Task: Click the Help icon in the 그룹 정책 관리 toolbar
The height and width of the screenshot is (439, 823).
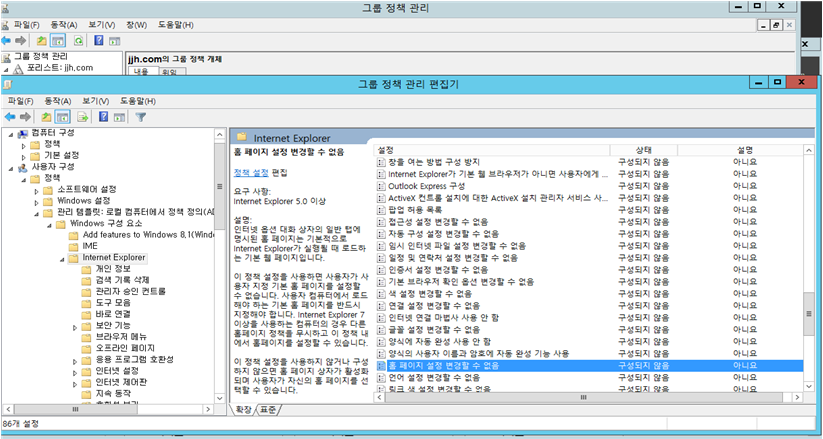Action: pos(99,40)
